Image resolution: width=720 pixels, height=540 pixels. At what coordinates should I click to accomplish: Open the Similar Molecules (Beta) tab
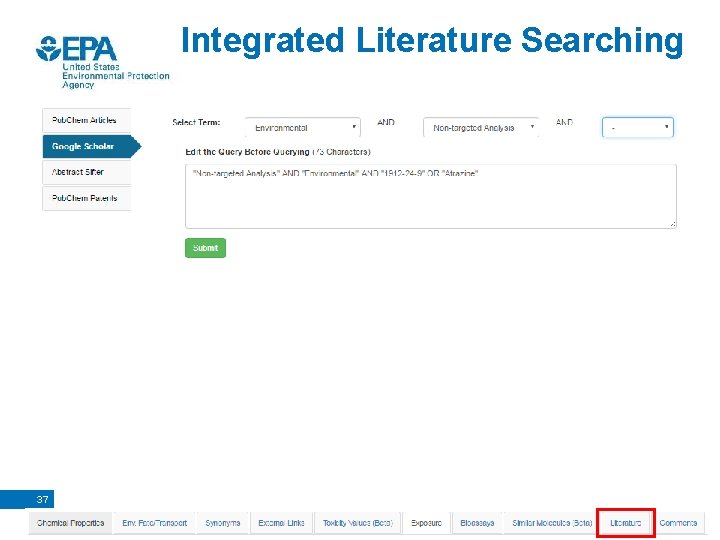pyautogui.click(x=552, y=523)
